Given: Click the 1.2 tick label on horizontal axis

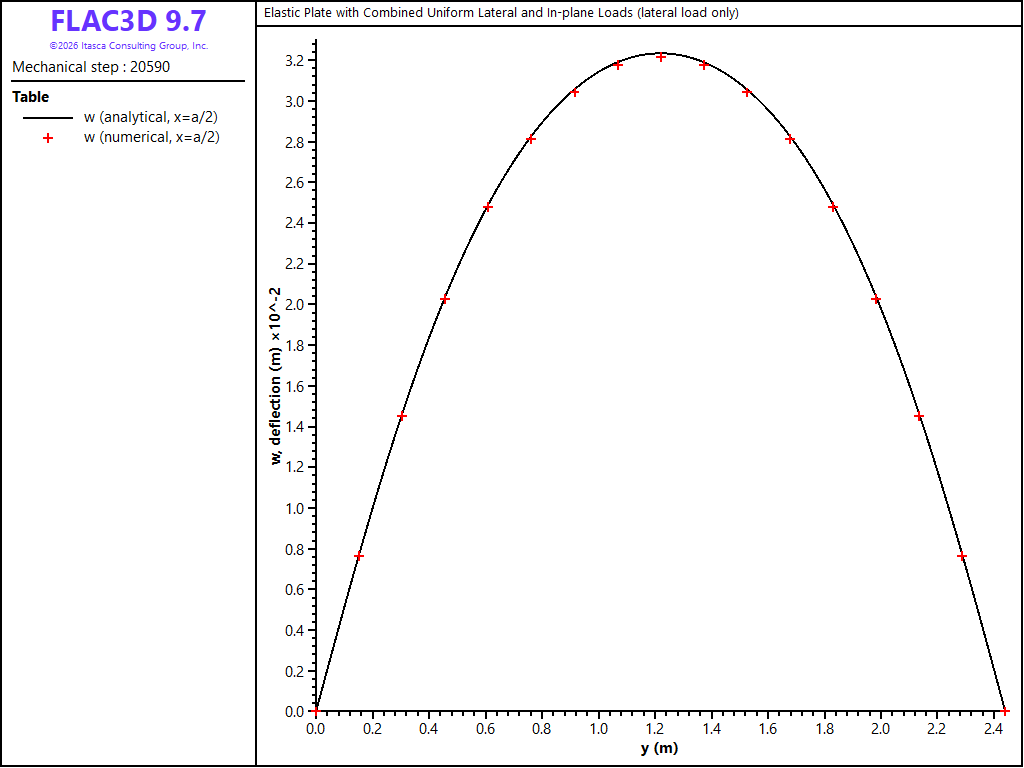Looking at the screenshot, I should 654,728.
